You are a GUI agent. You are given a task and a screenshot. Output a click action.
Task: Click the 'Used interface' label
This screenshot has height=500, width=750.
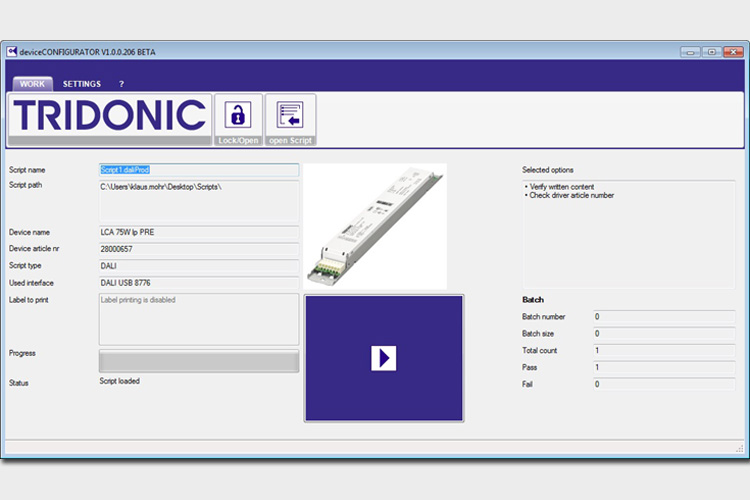31,283
